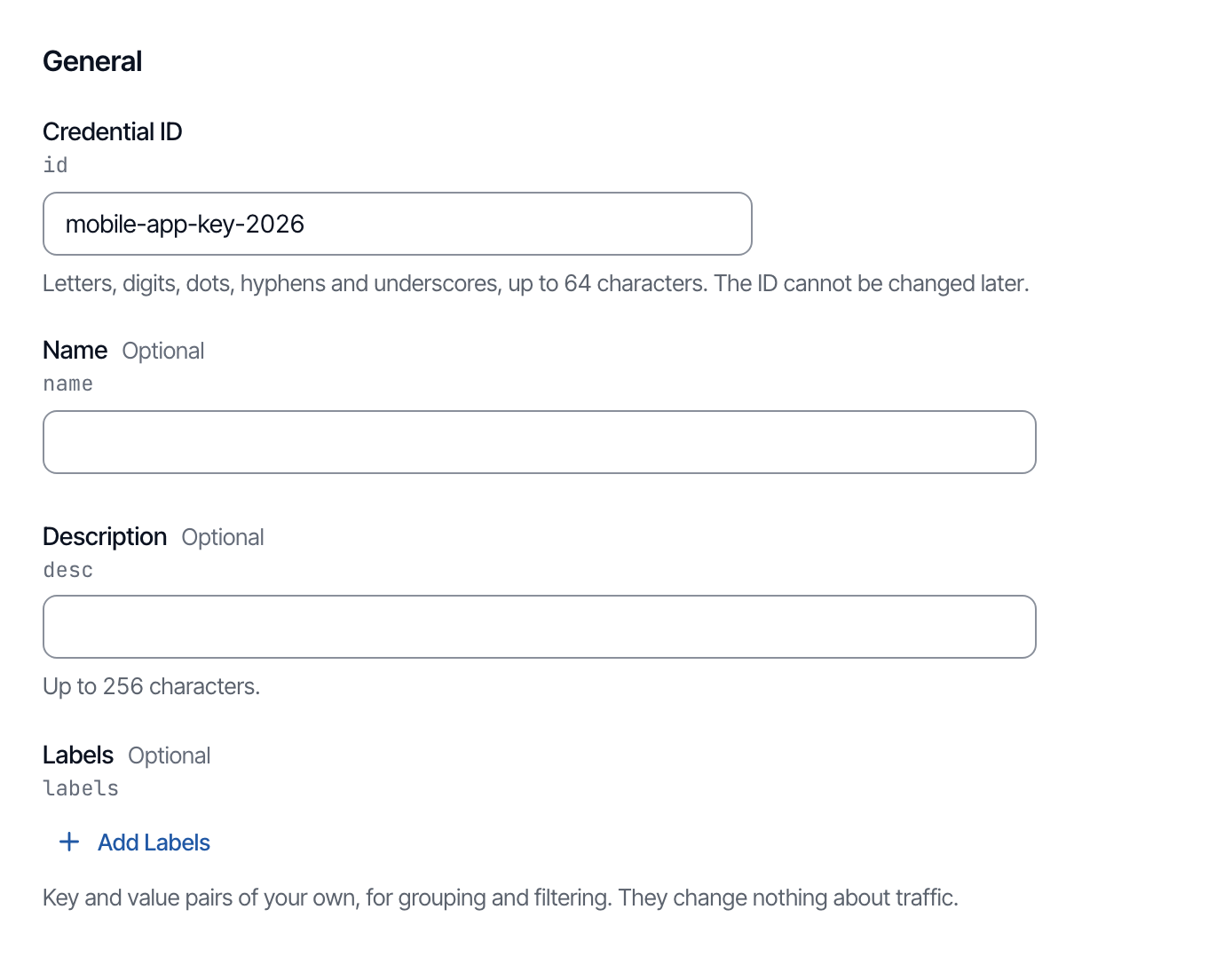
Task: Click the 'name' monospace key text
Action: [x=68, y=384]
